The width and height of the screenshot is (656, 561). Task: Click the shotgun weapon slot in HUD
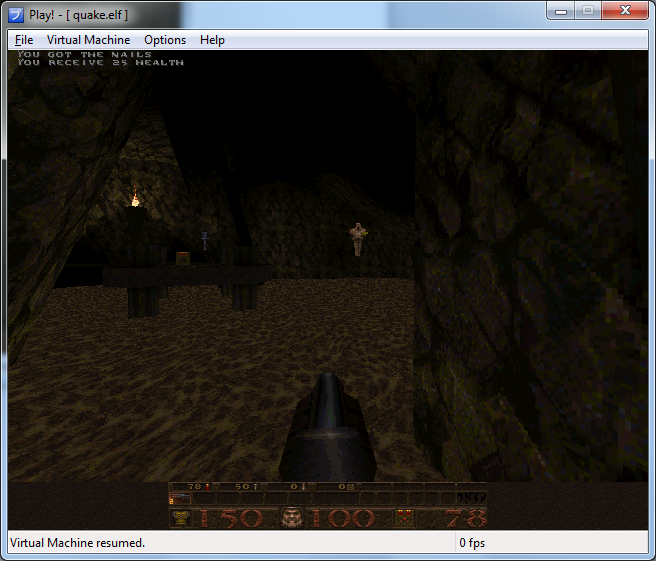pos(180,498)
